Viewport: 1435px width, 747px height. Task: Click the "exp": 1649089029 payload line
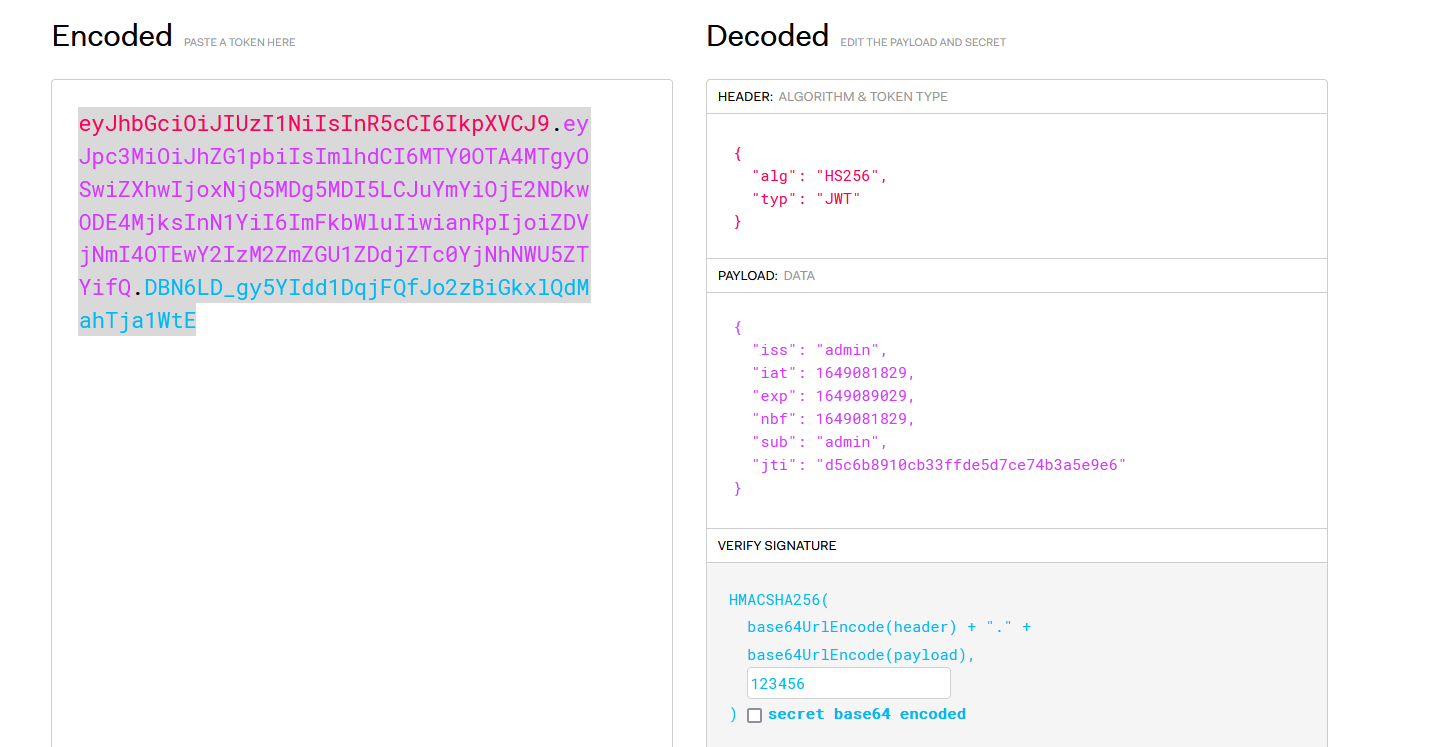tap(833, 396)
